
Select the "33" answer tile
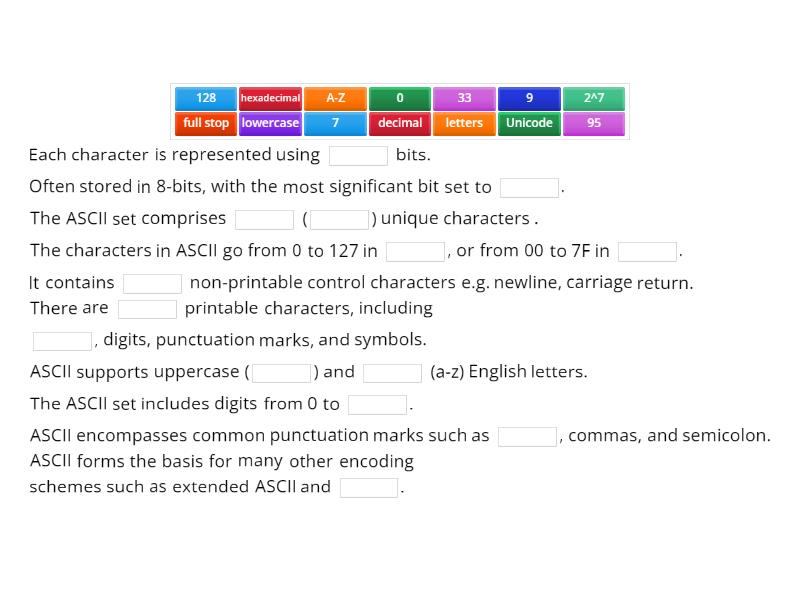(464, 98)
